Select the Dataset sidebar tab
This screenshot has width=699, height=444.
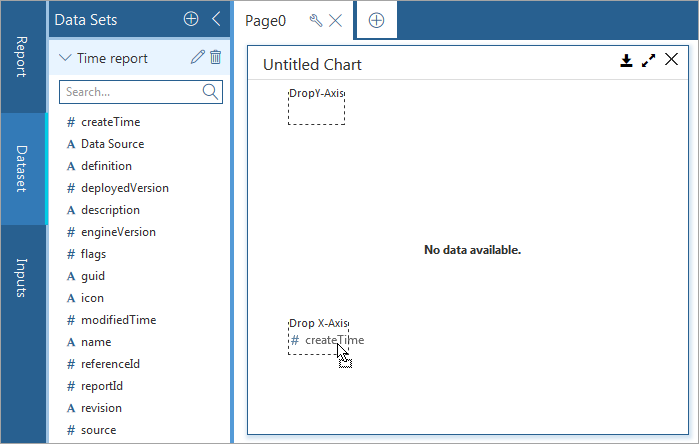(22, 169)
